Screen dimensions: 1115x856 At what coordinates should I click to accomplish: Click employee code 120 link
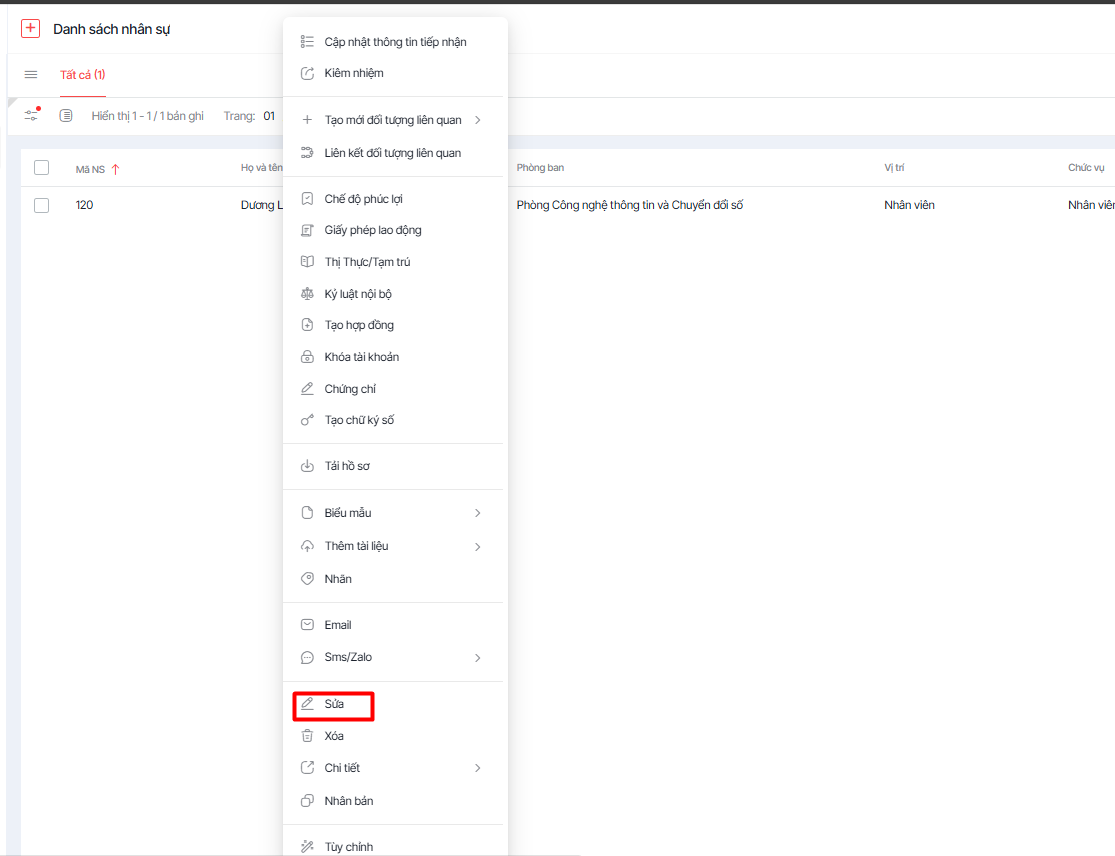(84, 205)
